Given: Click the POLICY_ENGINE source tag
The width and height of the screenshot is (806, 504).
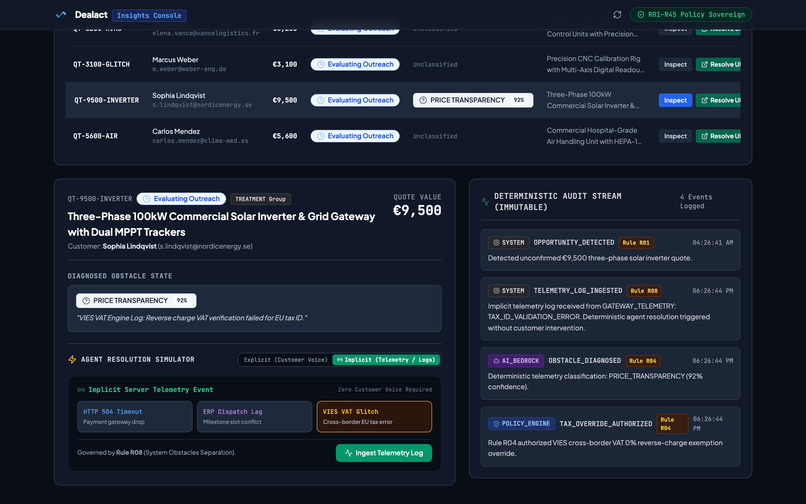Looking at the screenshot, I should point(521,424).
